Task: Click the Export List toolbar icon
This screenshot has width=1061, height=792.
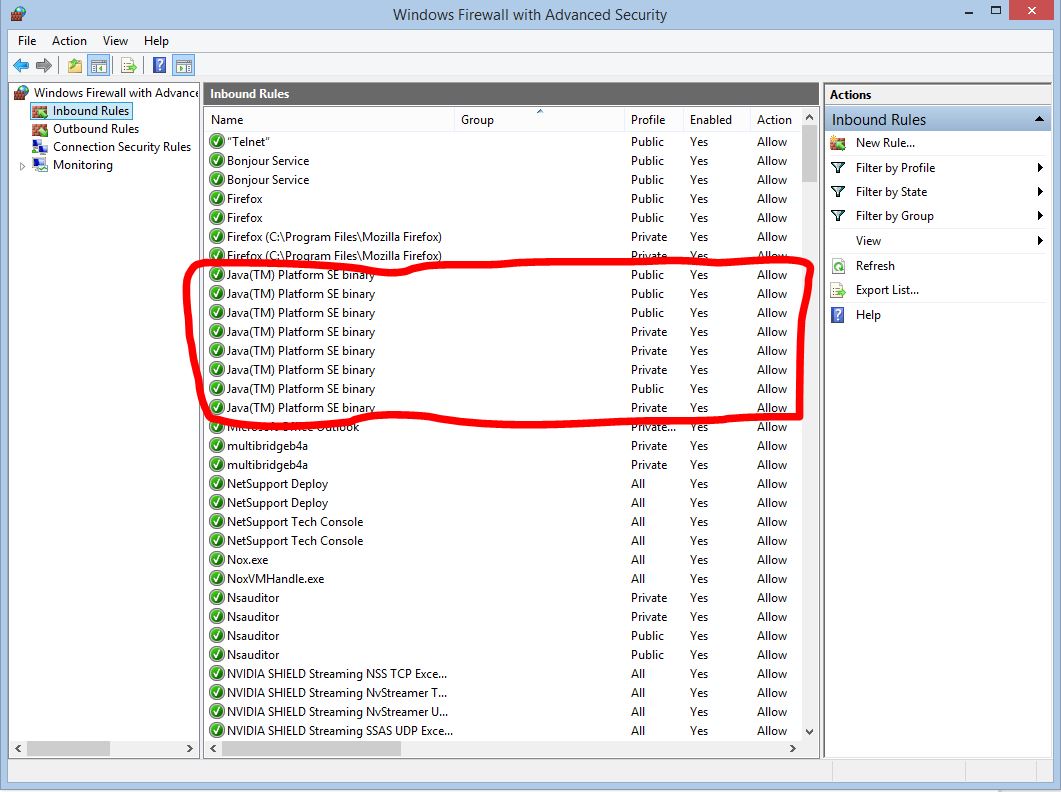Action: tap(128, 66)
